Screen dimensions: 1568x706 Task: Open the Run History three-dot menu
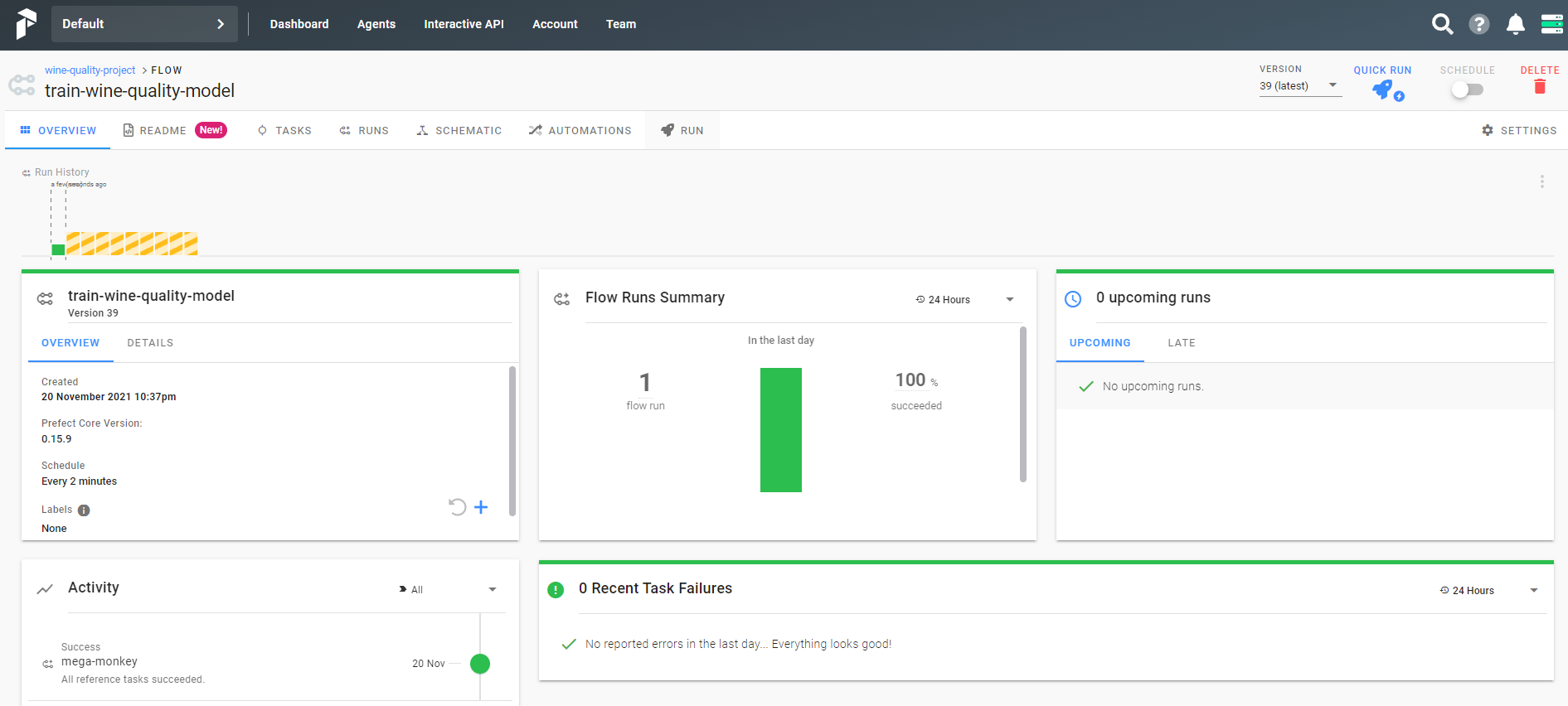point(1542,181)
